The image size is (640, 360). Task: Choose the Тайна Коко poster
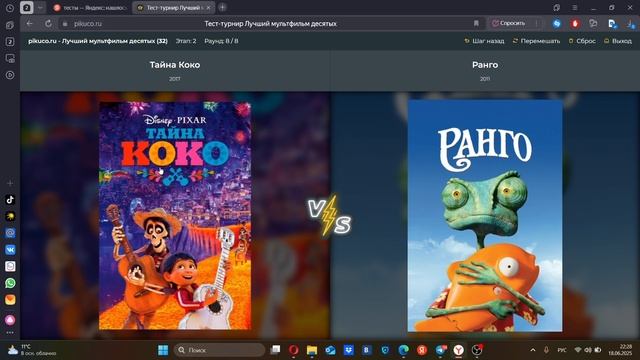point(175,216)
